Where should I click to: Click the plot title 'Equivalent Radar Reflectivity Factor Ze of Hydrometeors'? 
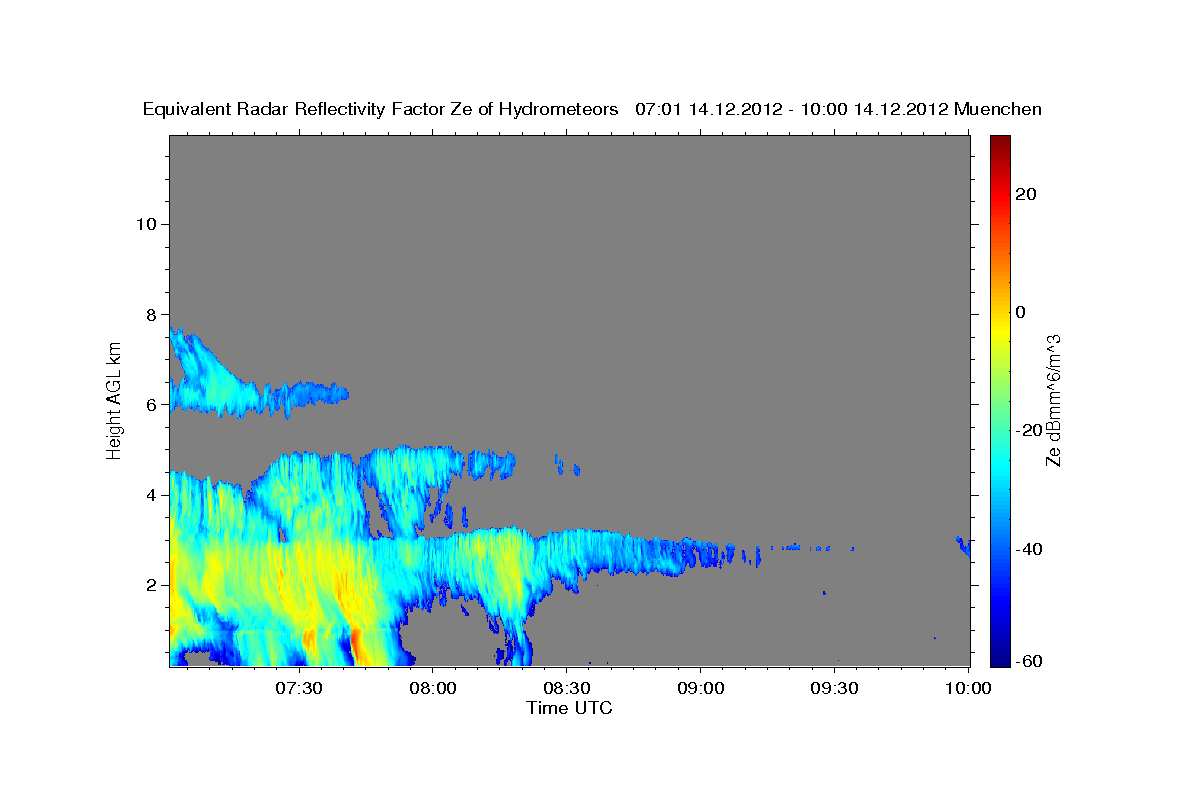point(380,110)
